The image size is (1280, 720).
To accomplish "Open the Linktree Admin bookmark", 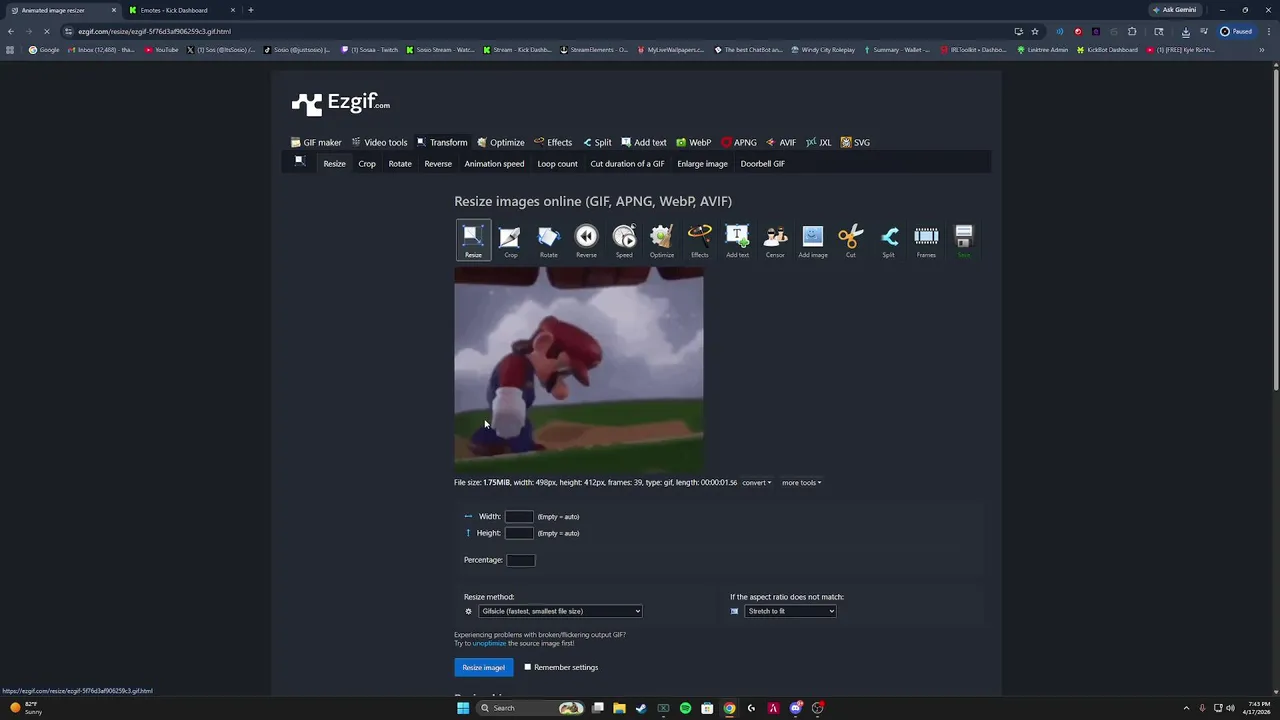I will pos(1042,49).
